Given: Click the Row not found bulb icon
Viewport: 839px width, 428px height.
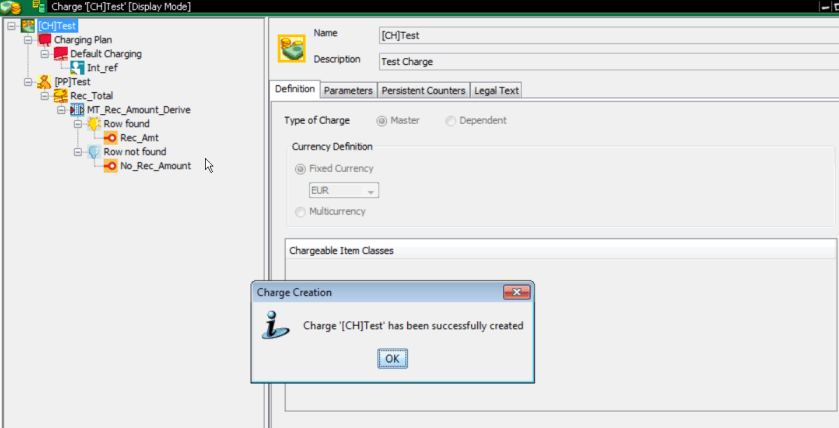Looking at the screenshot, I should pos(94,152).
